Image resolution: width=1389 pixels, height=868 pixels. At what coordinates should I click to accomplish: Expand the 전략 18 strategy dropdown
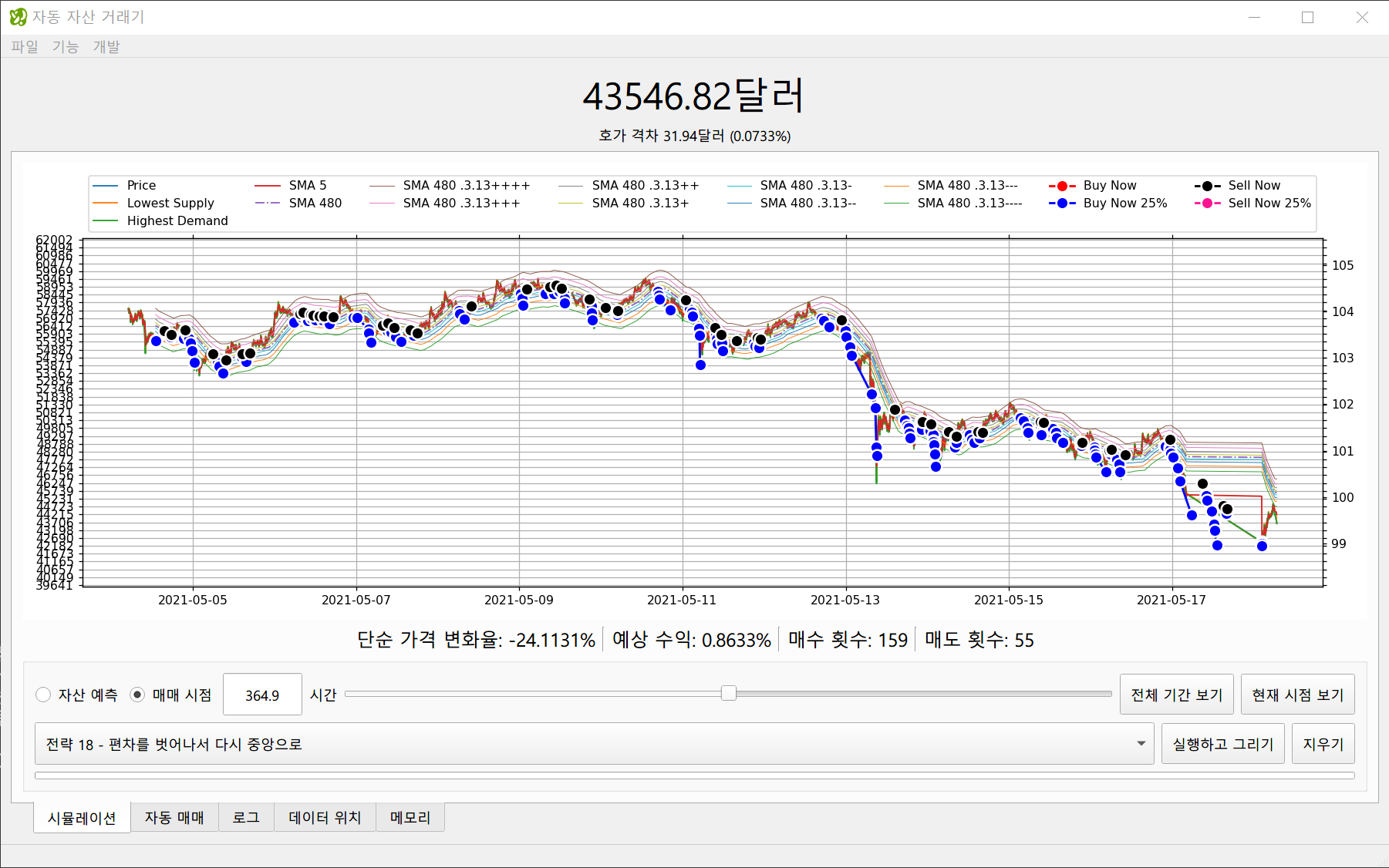click(594, 744)
